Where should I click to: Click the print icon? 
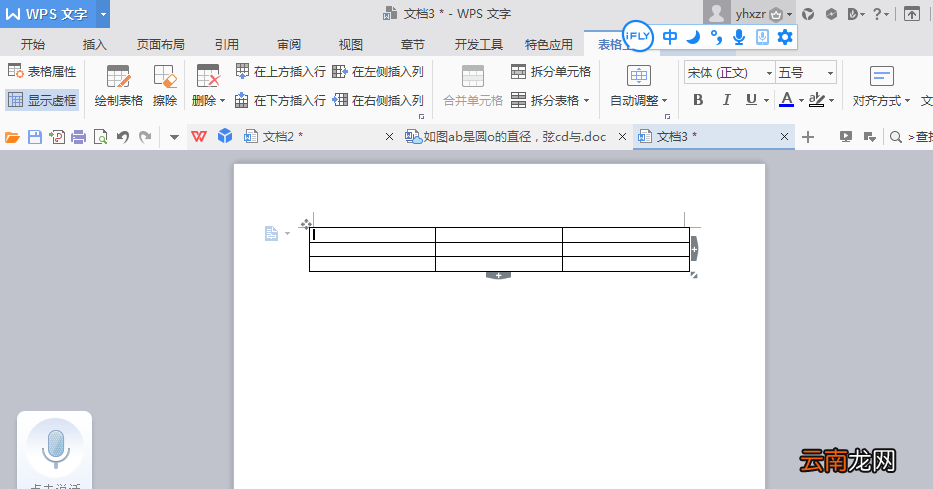(79, 137)
